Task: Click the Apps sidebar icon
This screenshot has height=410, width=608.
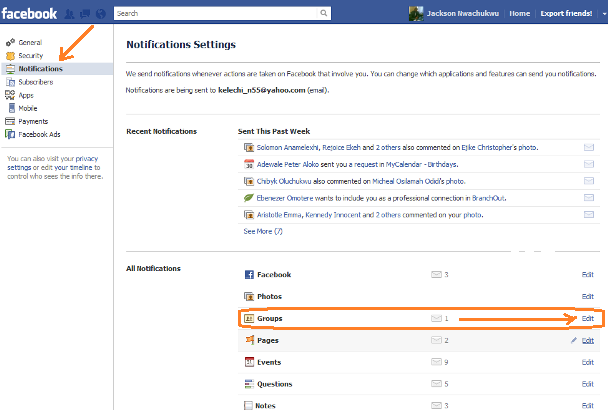Action: (10, 95)
